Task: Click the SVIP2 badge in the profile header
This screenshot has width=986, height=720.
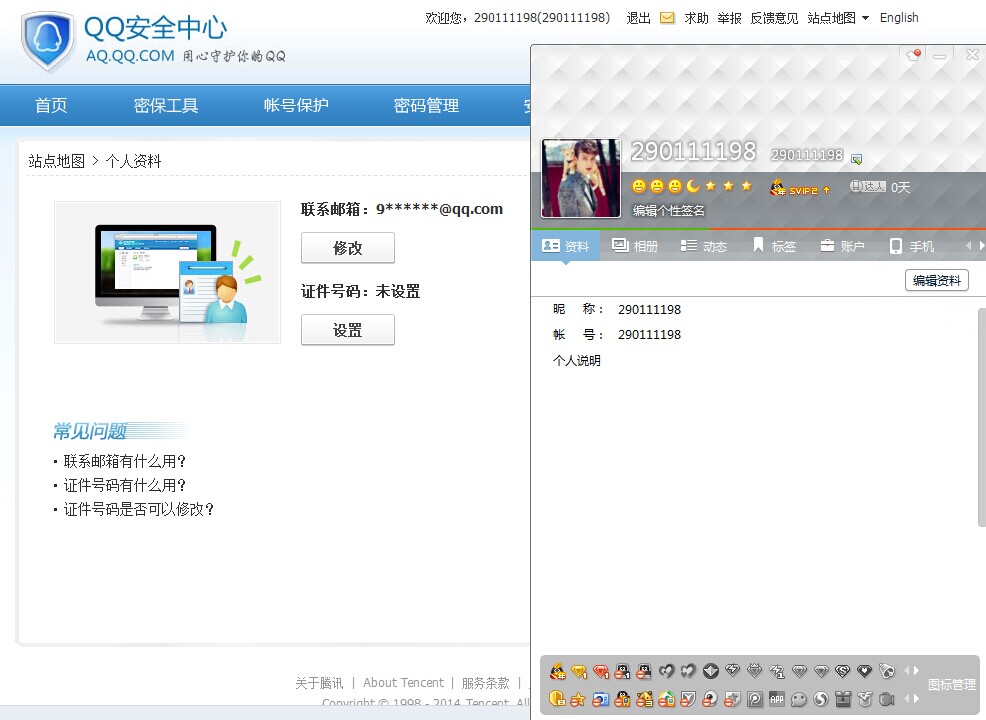Action: [x=800, y=187]
